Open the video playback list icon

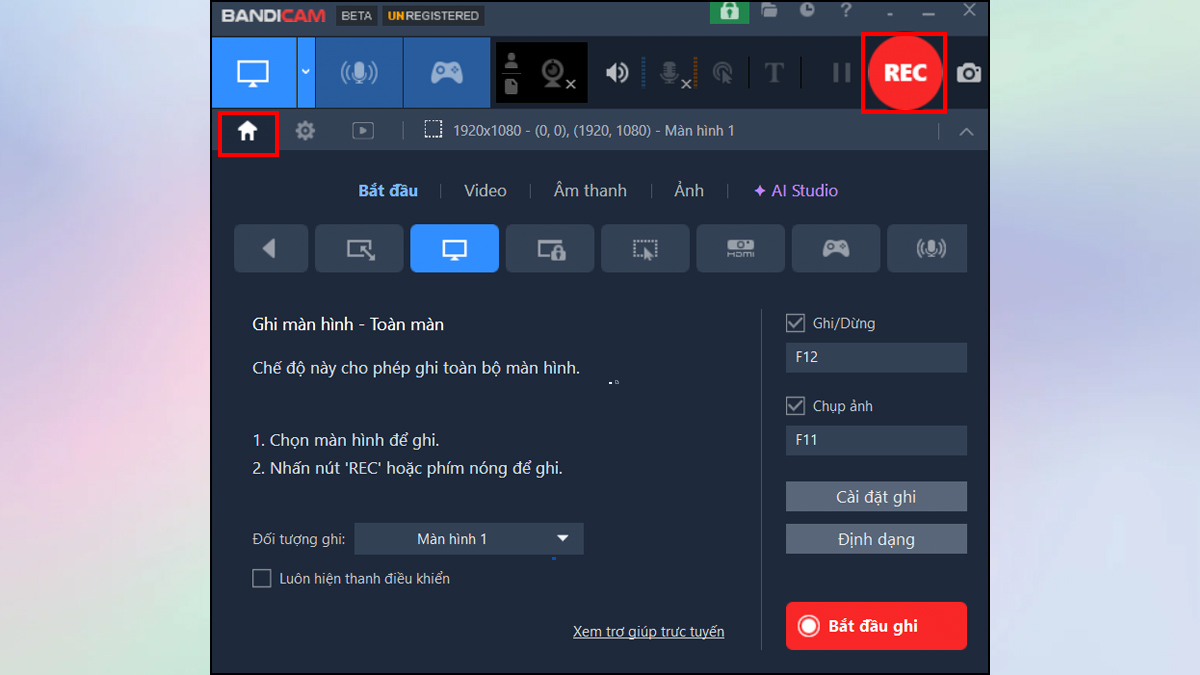363,131
